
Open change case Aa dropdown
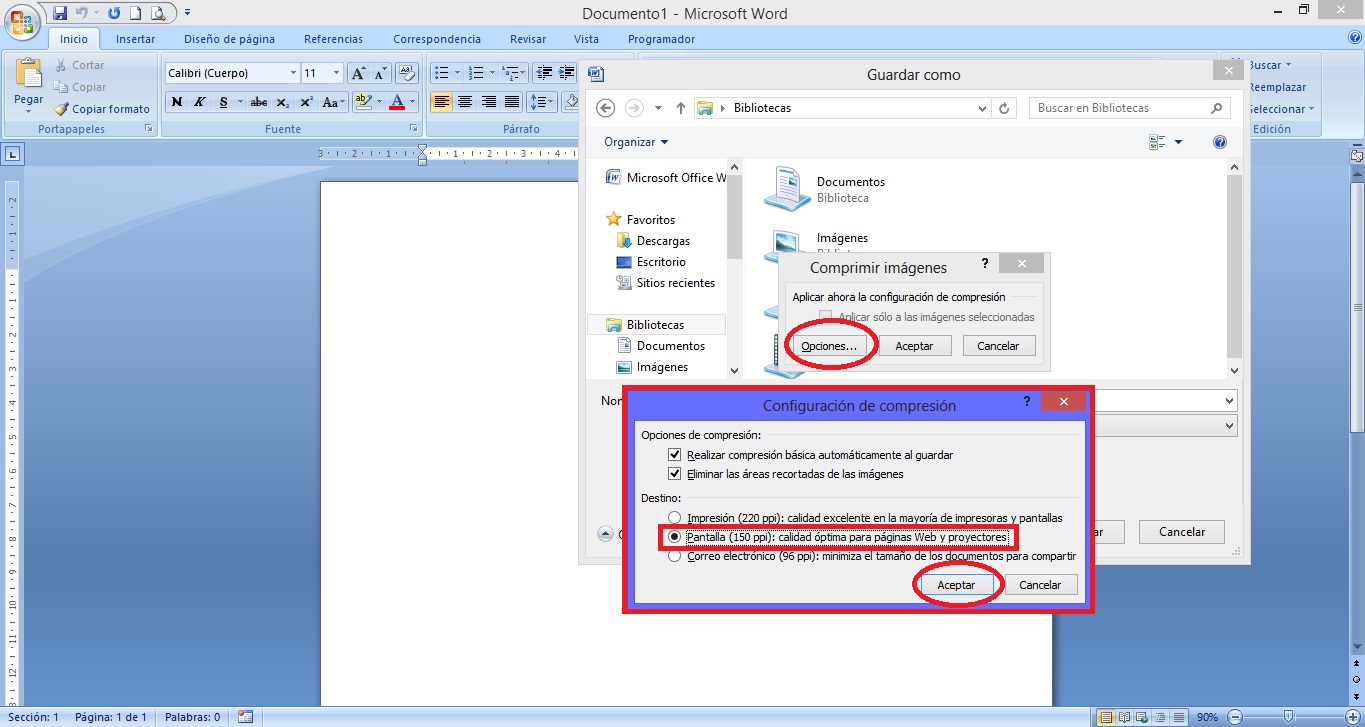click(x=333, y=102)
